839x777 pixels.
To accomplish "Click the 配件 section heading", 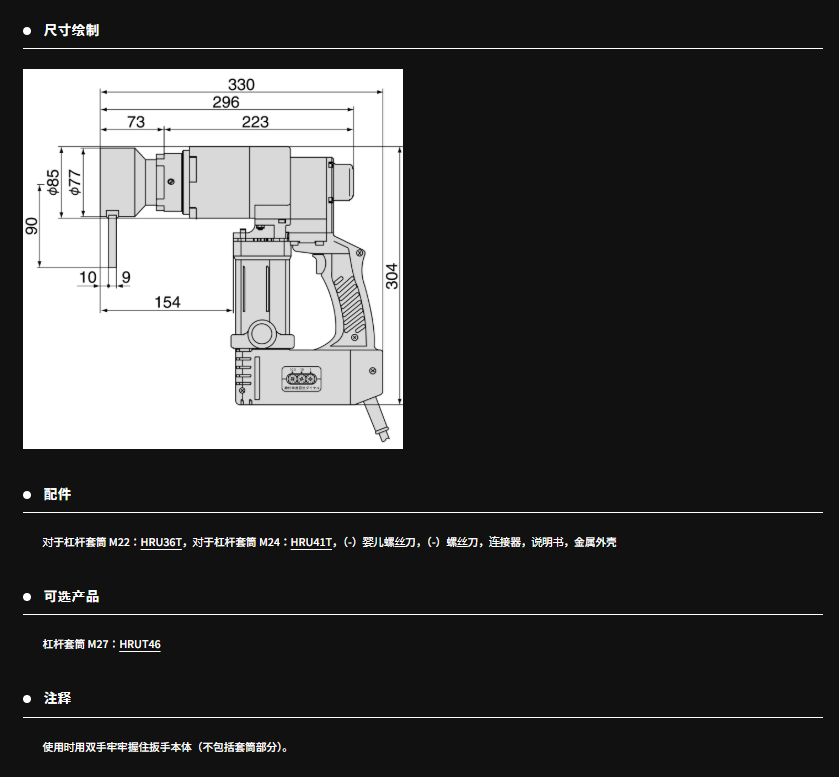I will (x=57, y=494).
